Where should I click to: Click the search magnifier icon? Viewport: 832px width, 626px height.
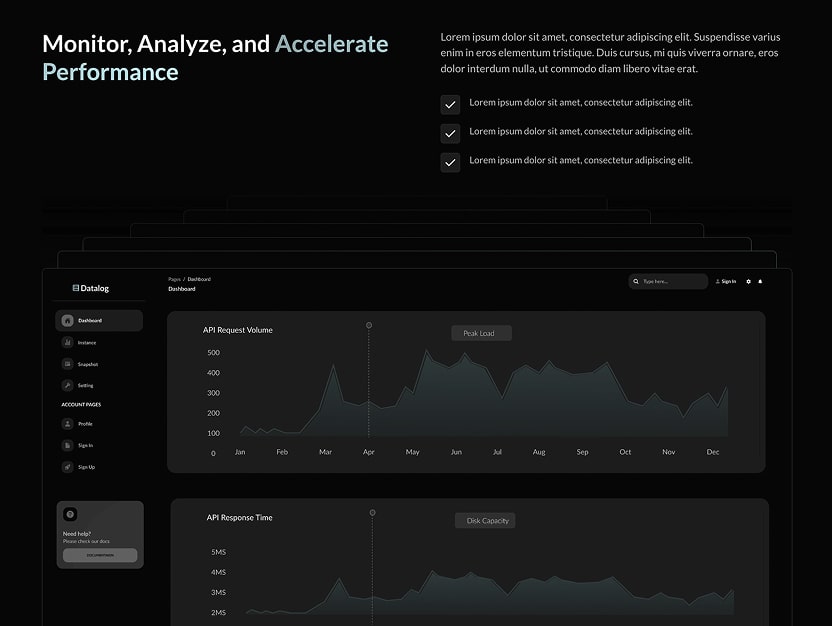pyautogui.click(x=636, y=281)
